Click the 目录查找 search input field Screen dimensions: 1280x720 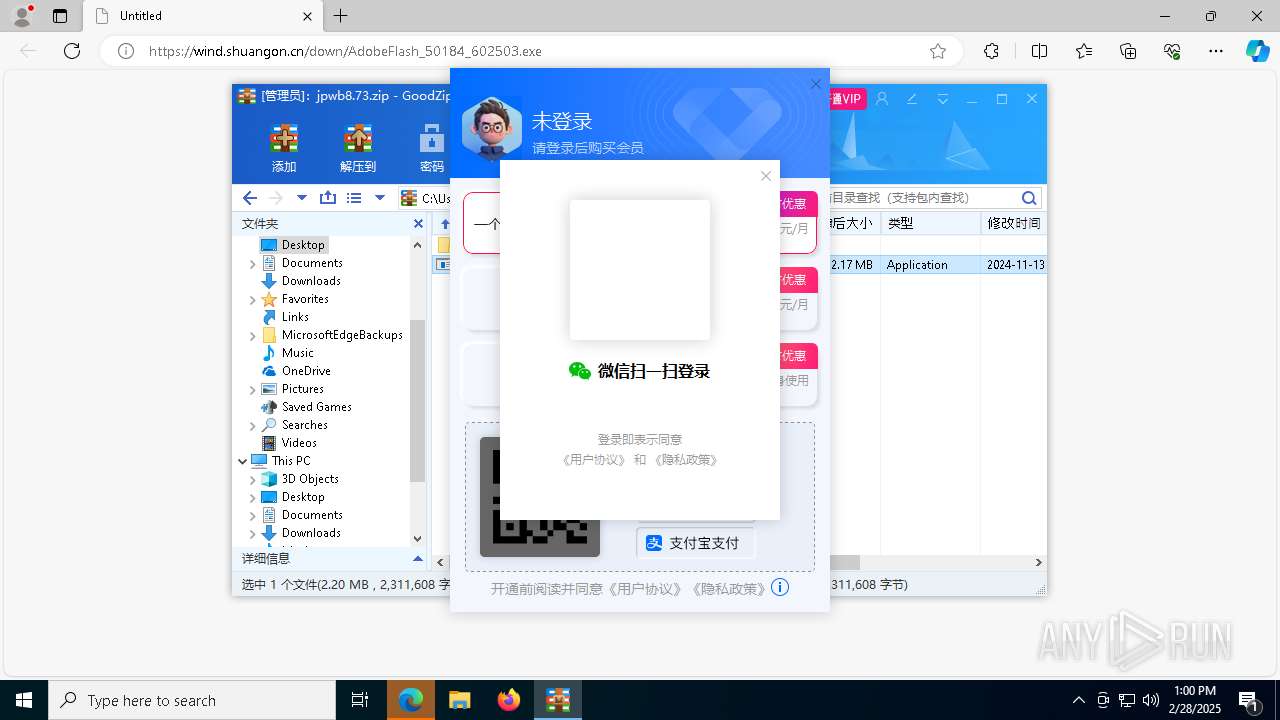[x=918, y=198]
